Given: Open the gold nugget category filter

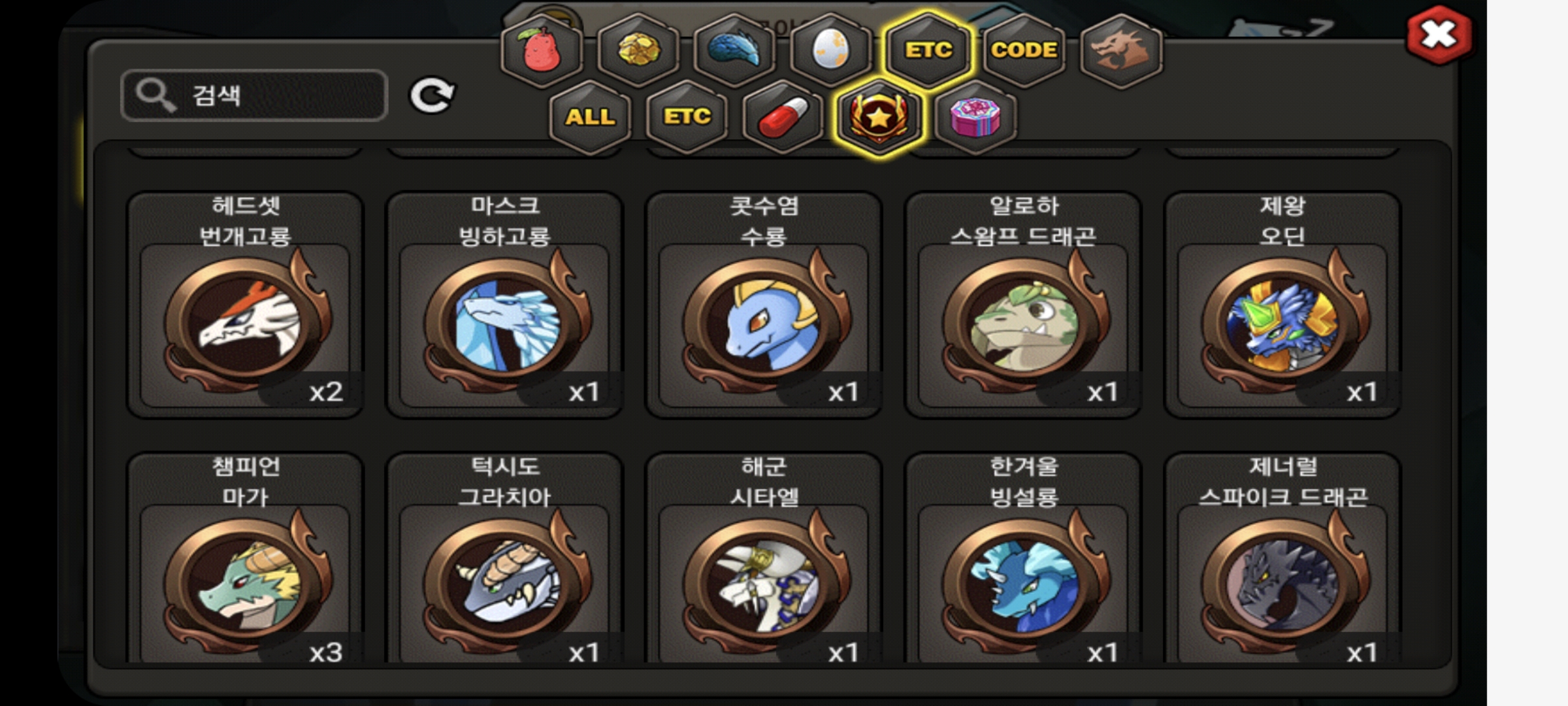Looking at the screenshot, I should 638,51.
